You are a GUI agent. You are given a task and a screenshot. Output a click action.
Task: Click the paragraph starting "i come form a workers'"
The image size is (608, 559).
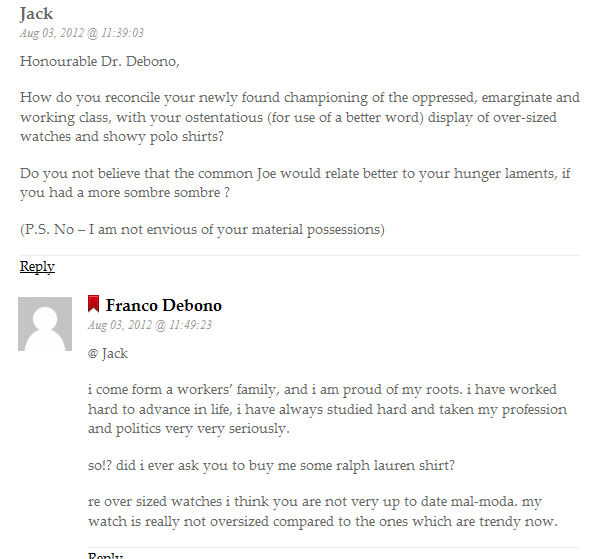[x=327, y=409]
